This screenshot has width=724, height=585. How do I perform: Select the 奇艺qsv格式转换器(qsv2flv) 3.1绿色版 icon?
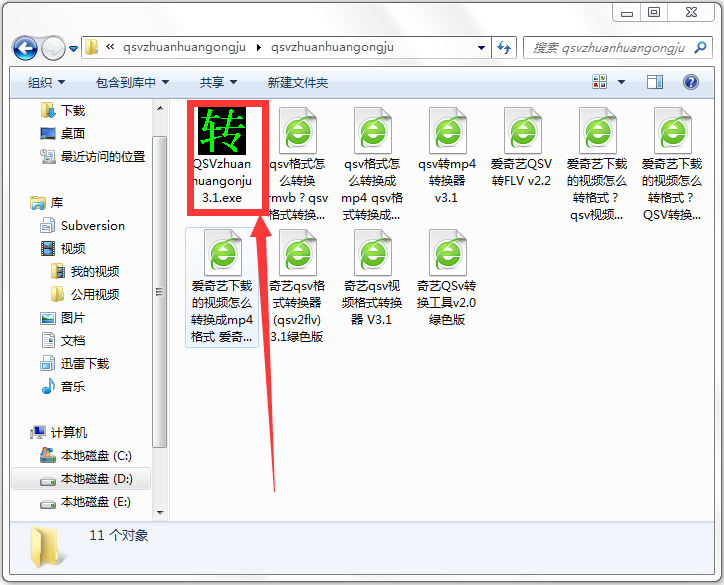coord(298,253)
